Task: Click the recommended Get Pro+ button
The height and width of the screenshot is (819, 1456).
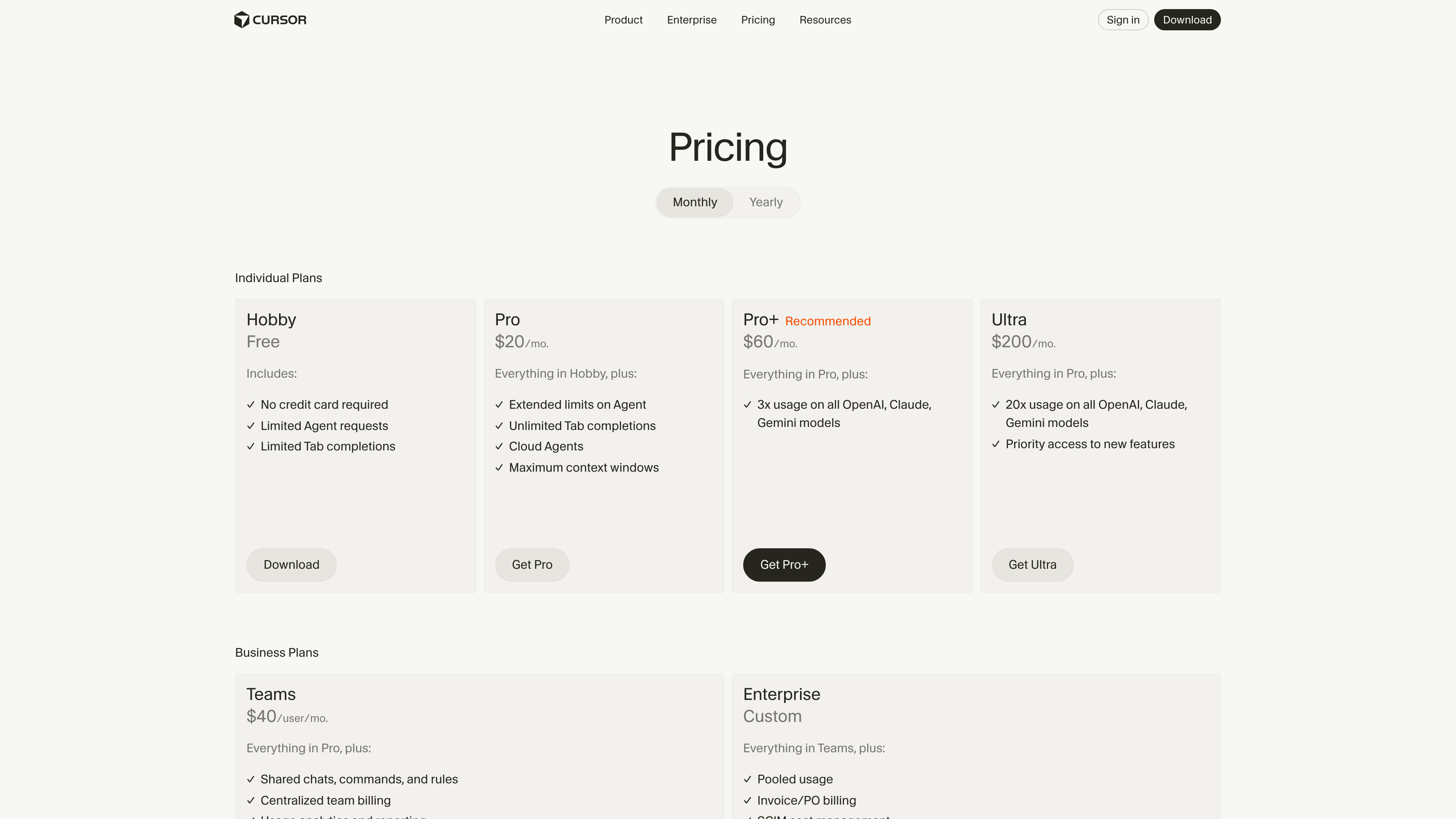Action: coord(784,564)
